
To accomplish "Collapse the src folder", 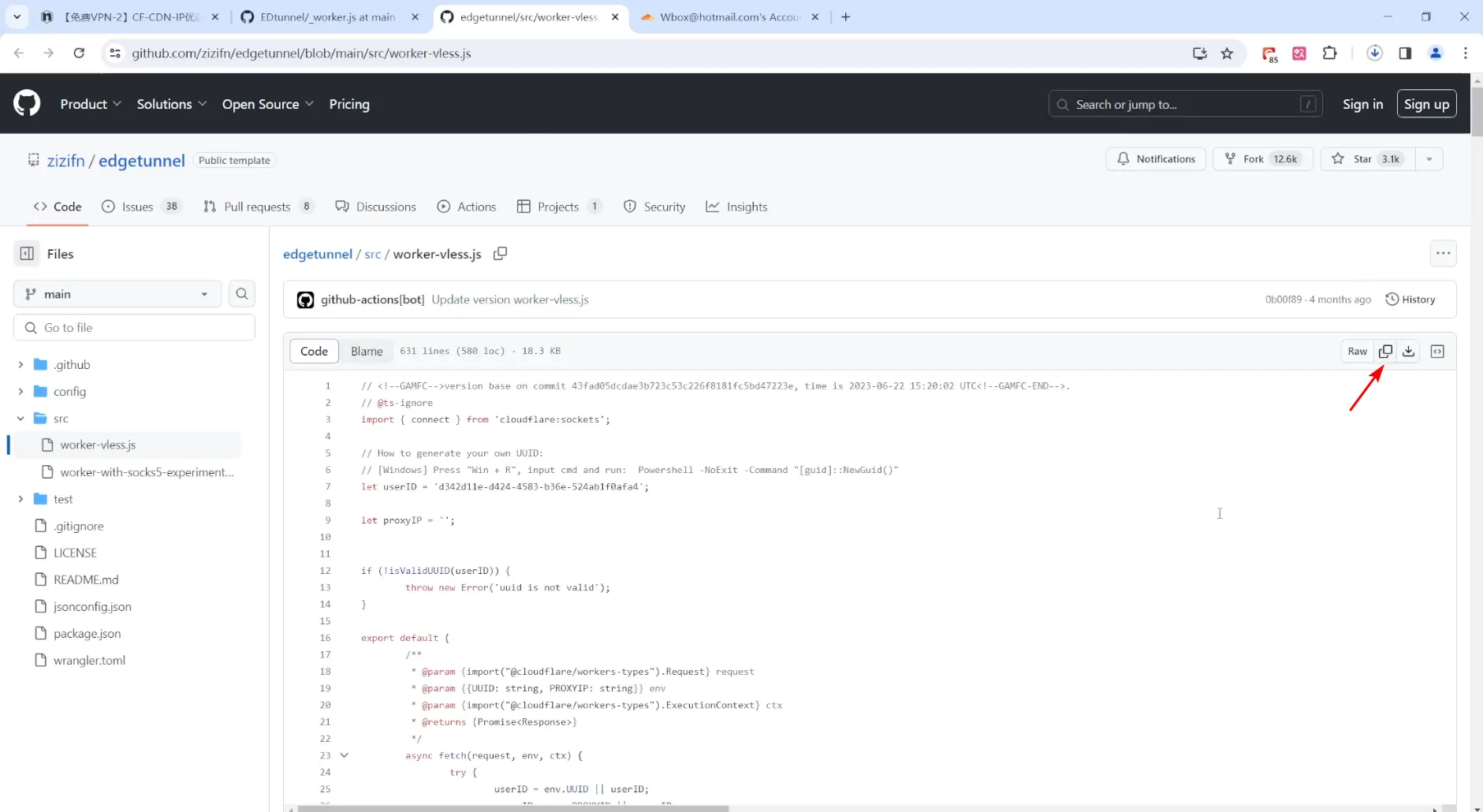I will point(20,419).
